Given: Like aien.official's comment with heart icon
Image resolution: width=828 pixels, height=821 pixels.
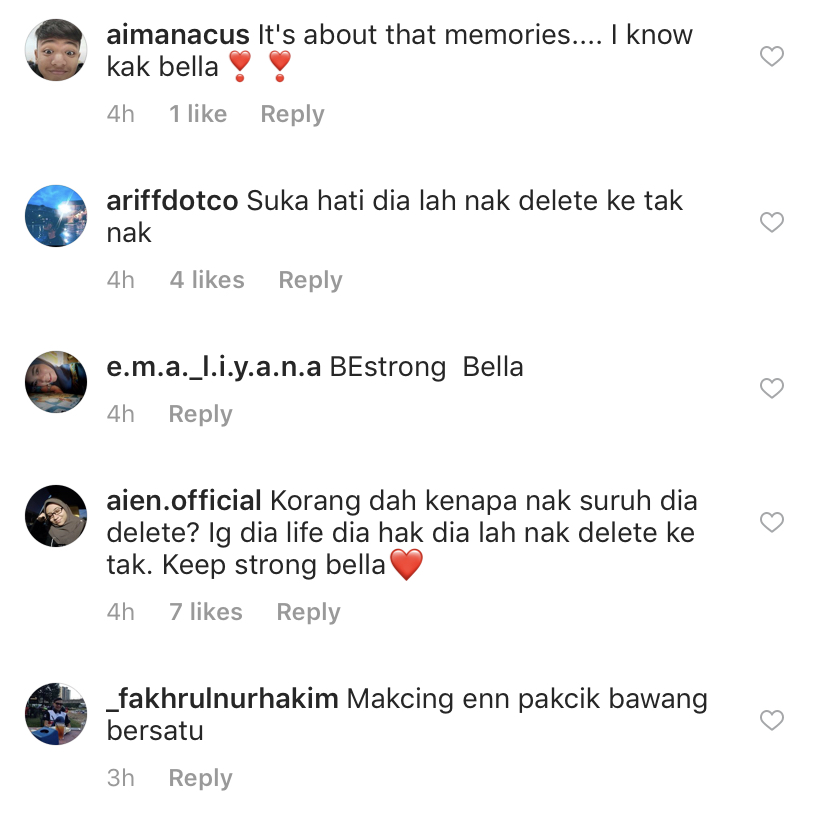Looking at the screenshot, I should coord(771,522).
